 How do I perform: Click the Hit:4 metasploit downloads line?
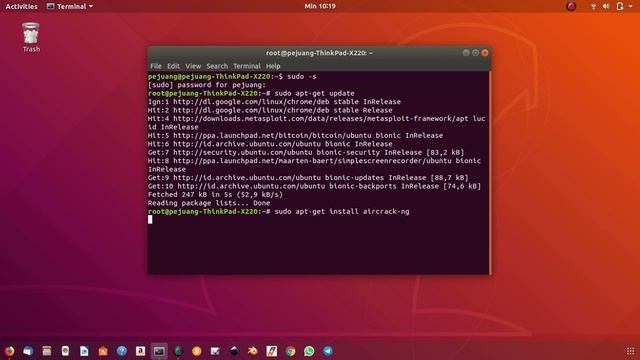pyautogui.click(x=316, y=123)
